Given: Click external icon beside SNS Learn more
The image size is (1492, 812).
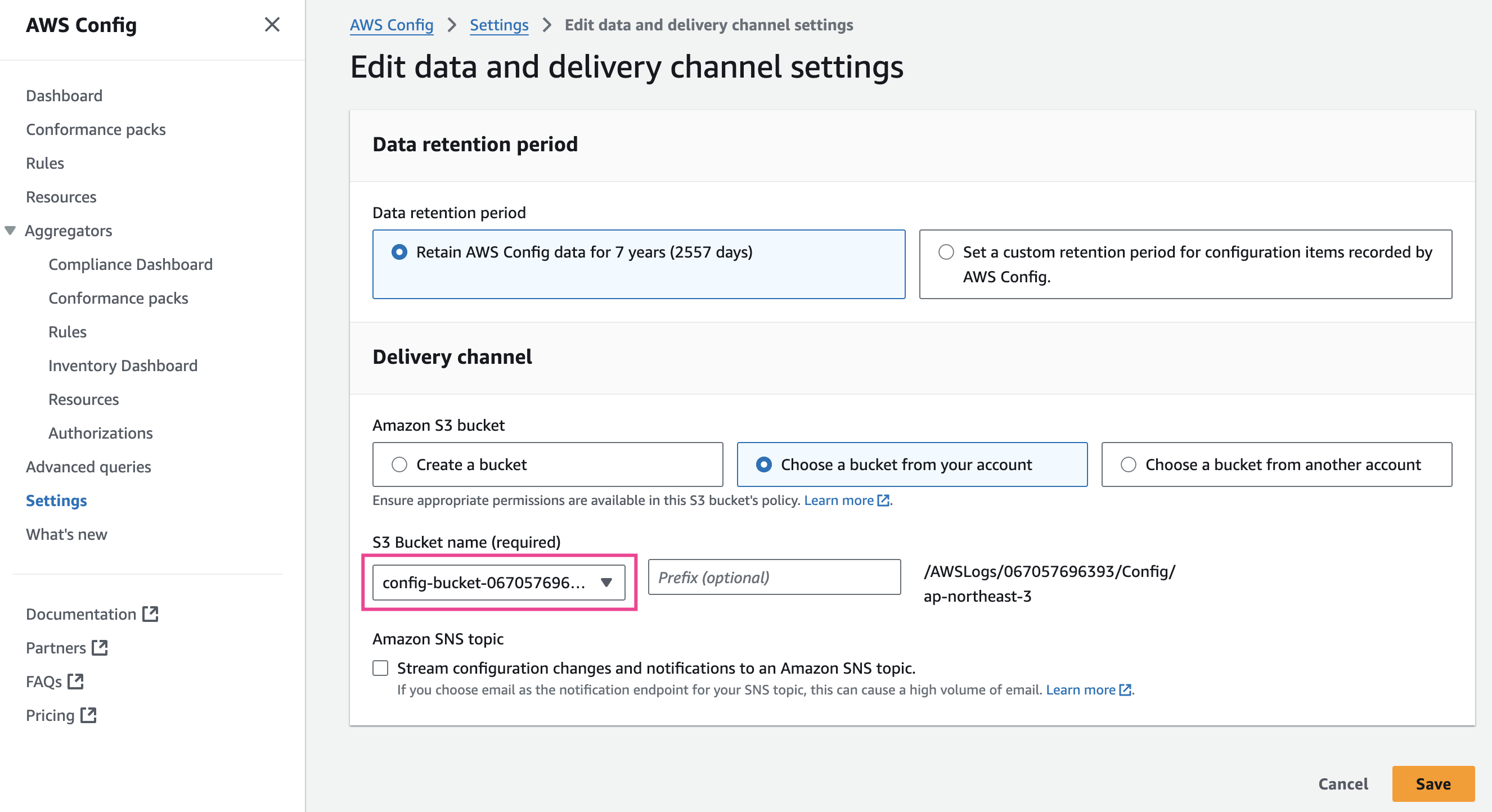Looking at the screenshot, I should (x=1125, y=689).
